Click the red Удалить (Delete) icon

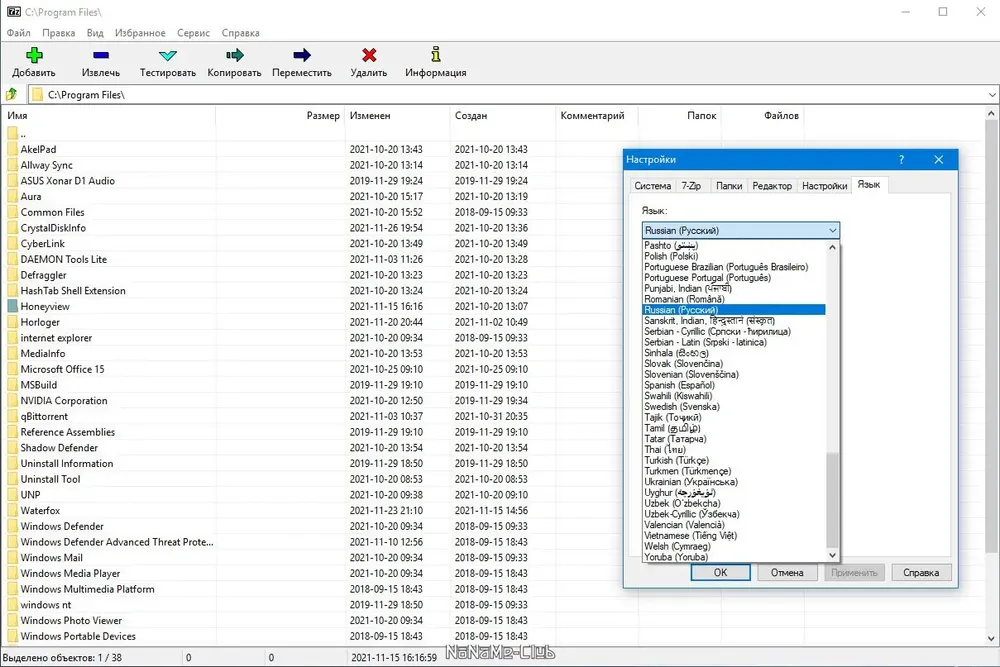(369, 55)
